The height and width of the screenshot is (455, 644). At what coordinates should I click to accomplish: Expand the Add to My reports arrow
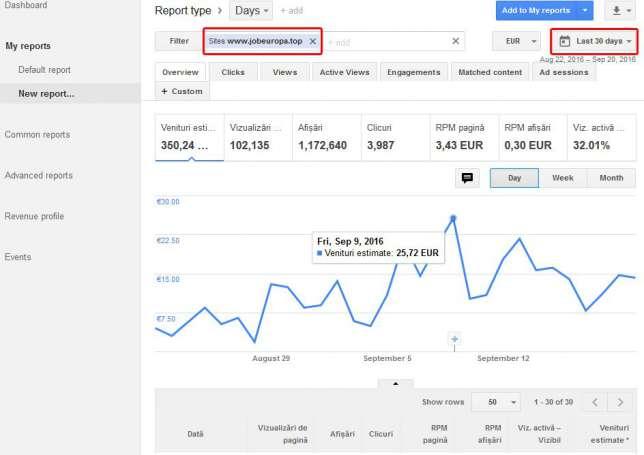584,10
